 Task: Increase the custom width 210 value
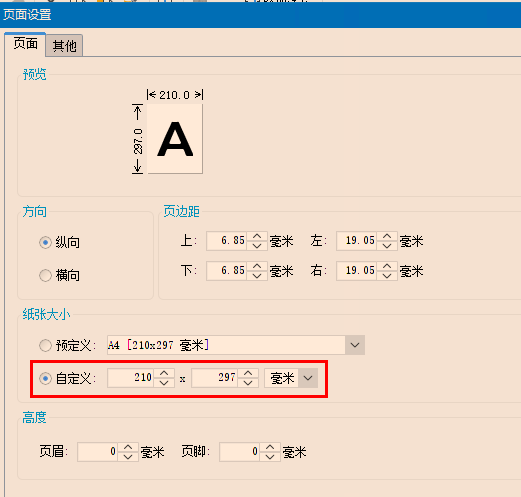click(x=164, y=373)
